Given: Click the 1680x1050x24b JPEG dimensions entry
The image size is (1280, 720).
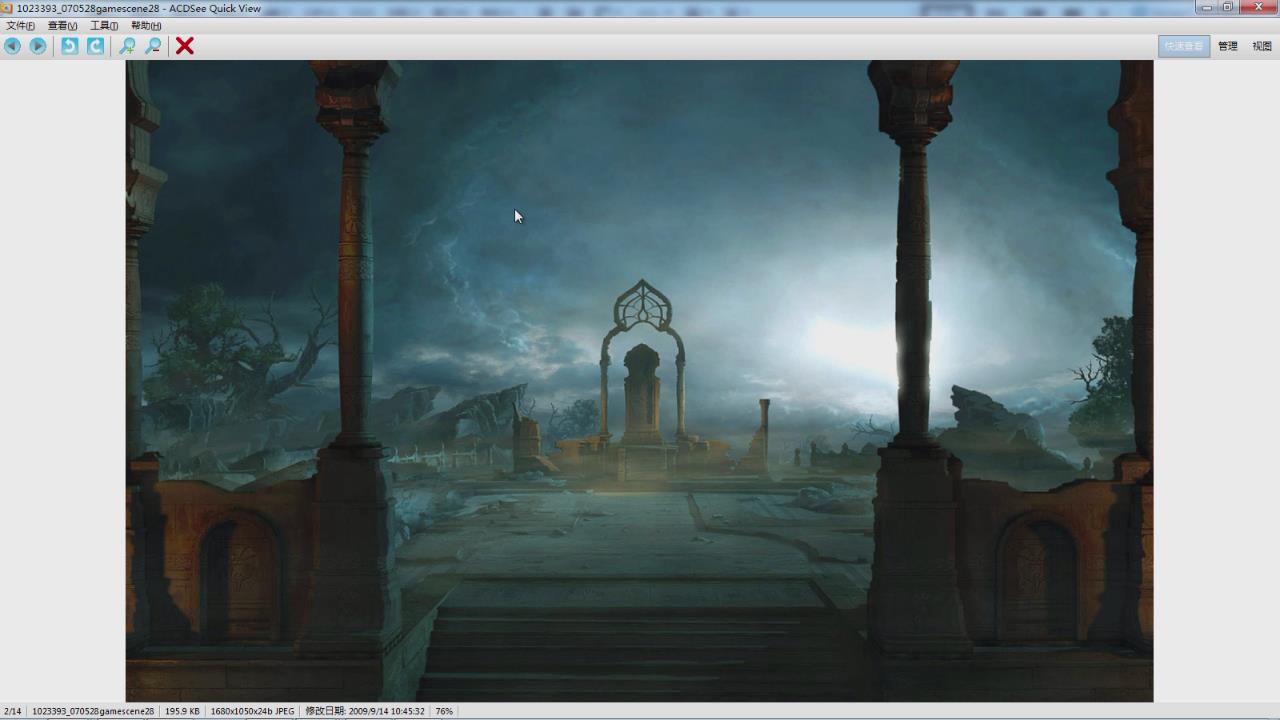Looking at the screenshot, I should coord(252,712).
